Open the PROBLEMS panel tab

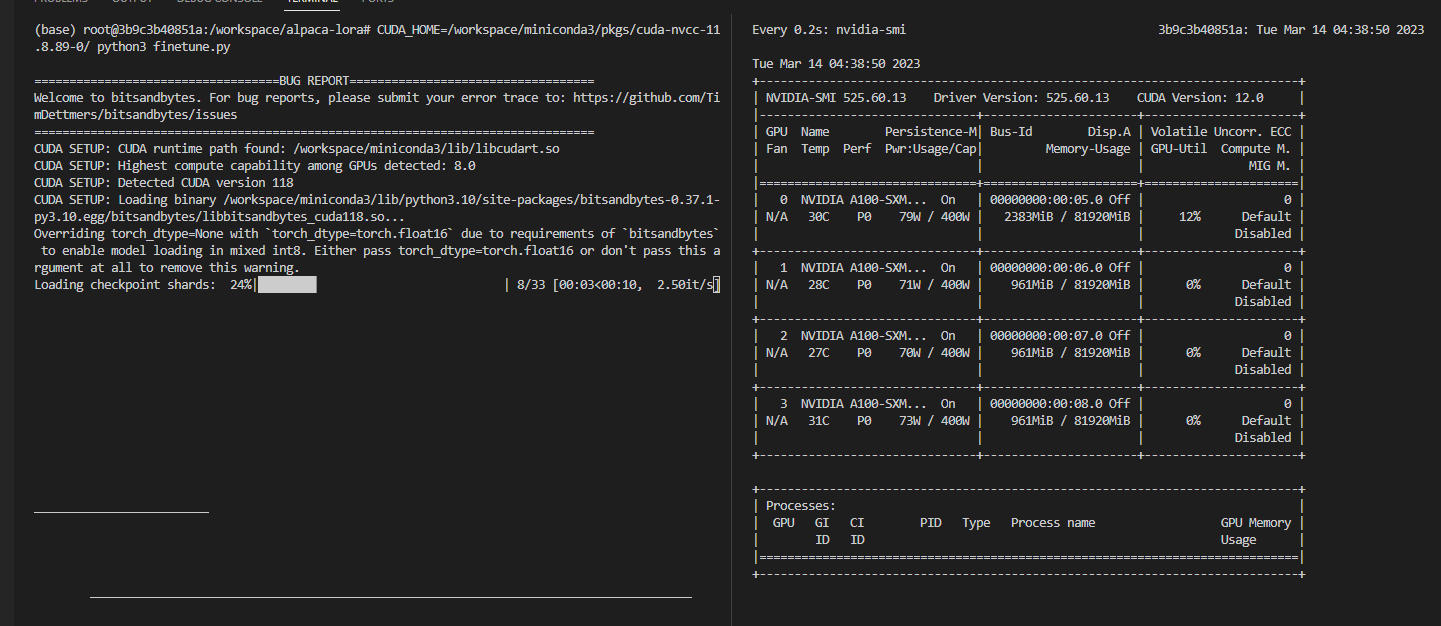[61, 2]
